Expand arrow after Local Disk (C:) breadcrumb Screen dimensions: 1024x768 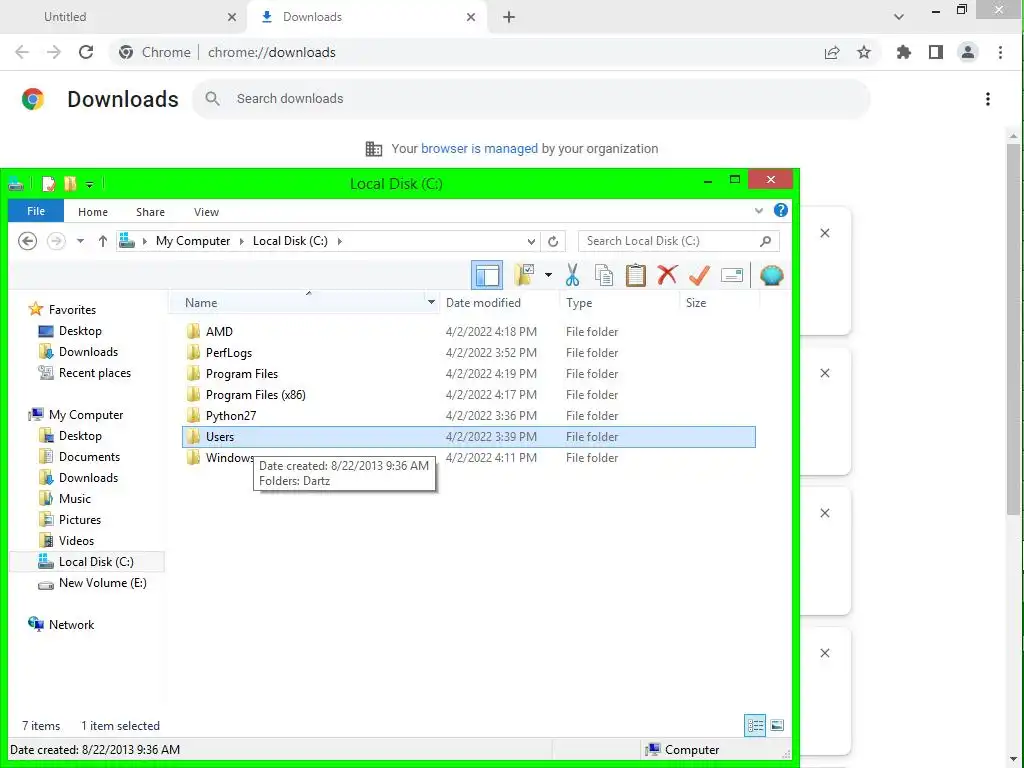(x=340, y=241)
